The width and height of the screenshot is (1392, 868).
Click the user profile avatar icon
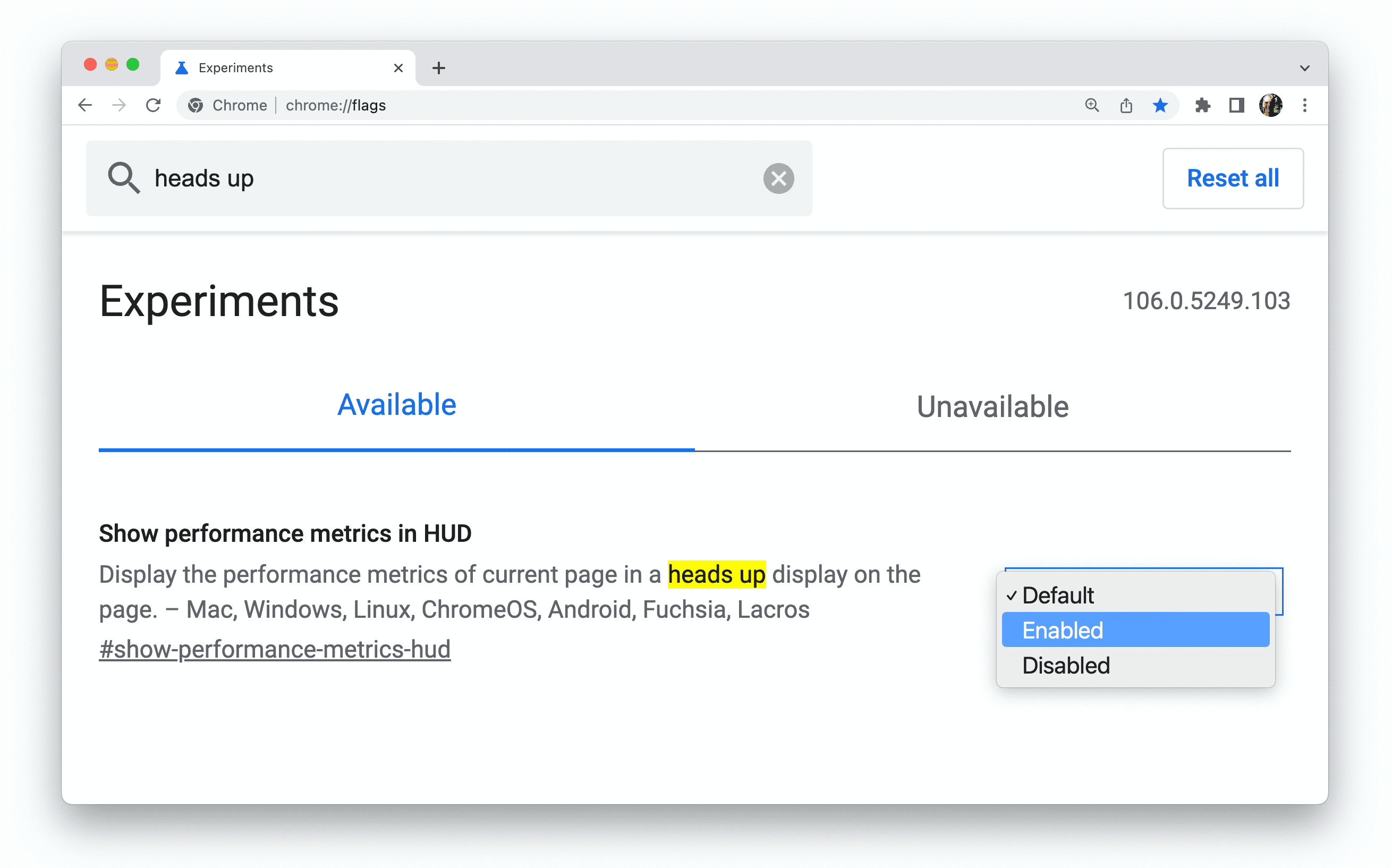point(1271,104)
